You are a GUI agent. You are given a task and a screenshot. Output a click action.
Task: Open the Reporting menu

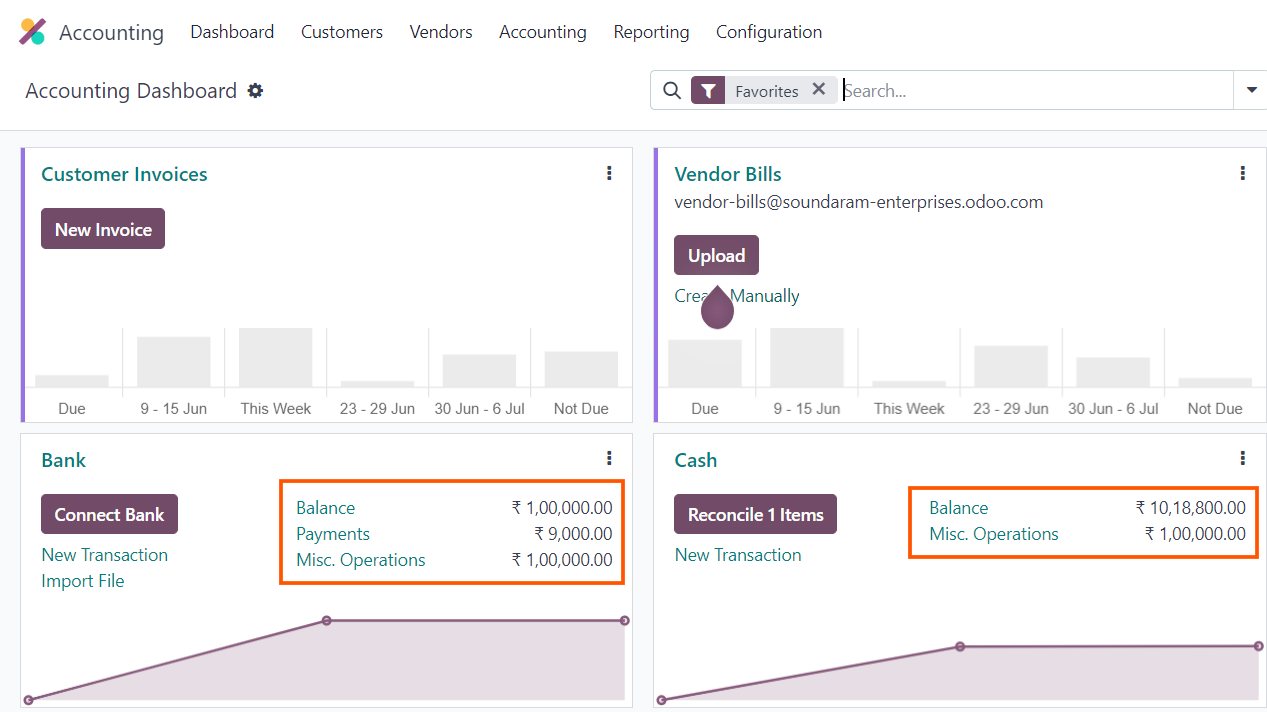coord(651,32)
